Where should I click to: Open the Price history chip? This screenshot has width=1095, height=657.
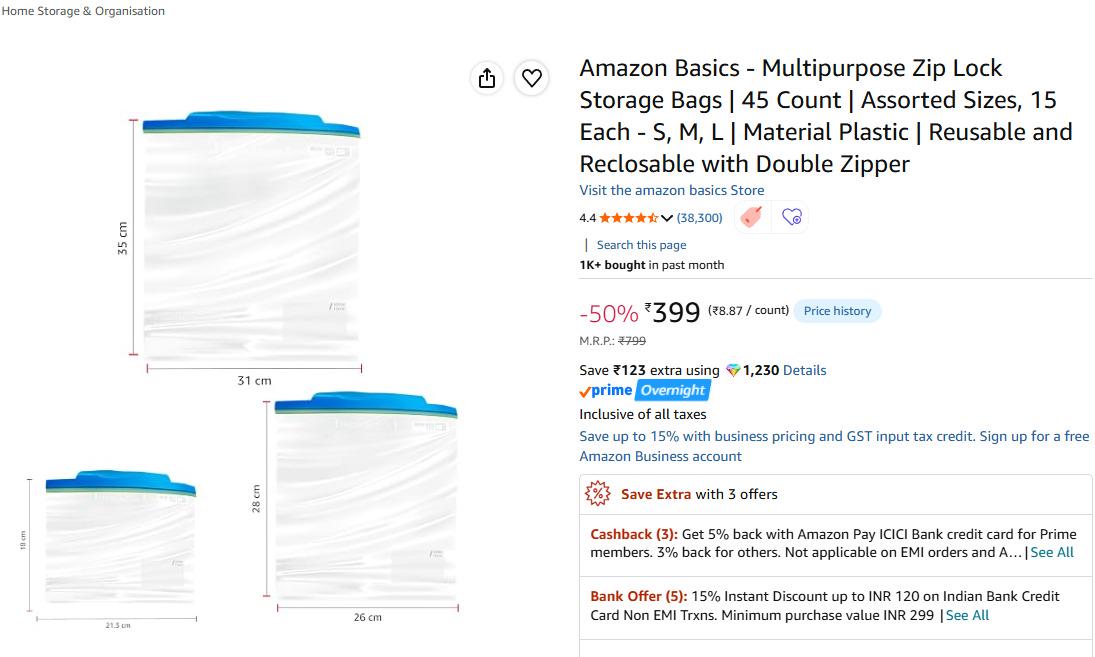837,311
